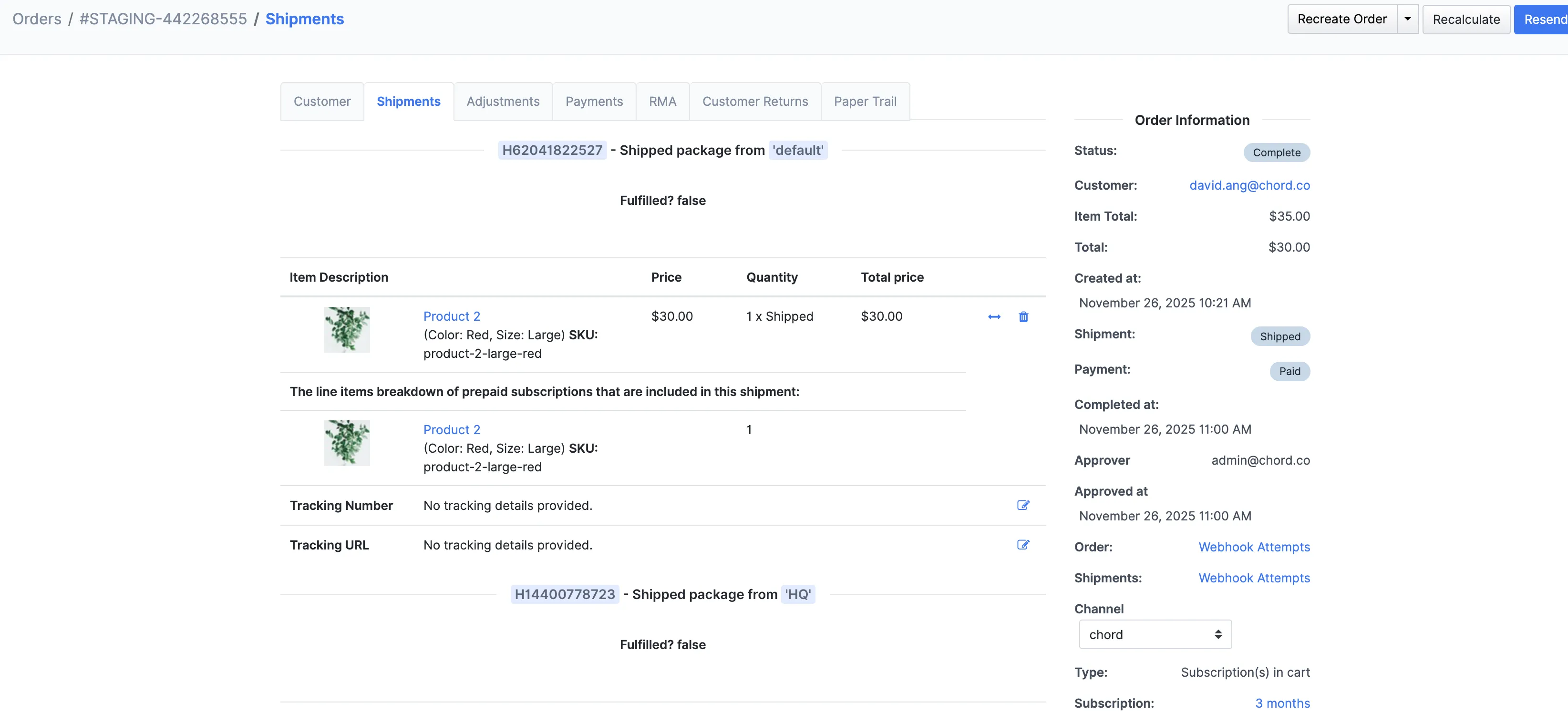Edit the Tracking URL via pencil icon
The width and height of the screenshot is (1568, 712).
[1023, 545]
